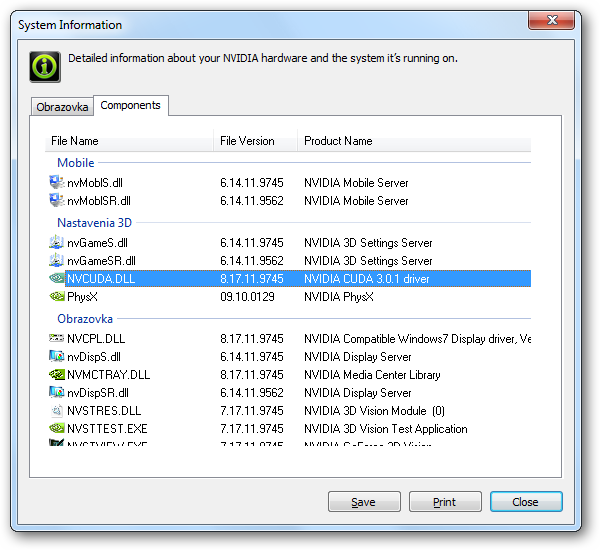The width and height of the screenshot is (600, 550).
Task: Click the NVSTRES.DLL file icon
Action: tap(57, 410)
